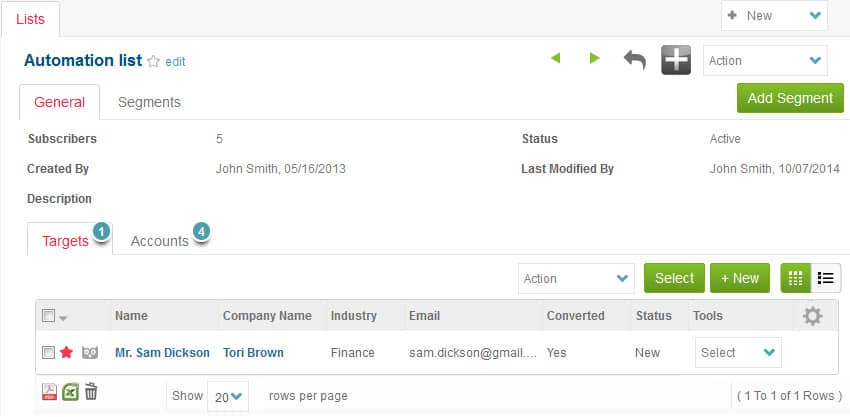Export list to Excel icon
Image resolution: width=850 pixels, height=417 pixels.
coord(70,392)
